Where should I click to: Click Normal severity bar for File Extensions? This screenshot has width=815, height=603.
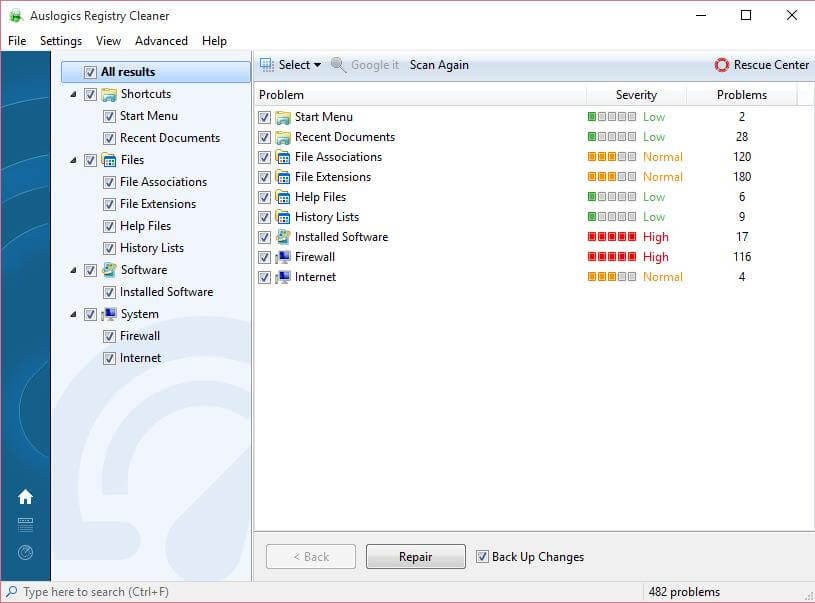pos(612,177)
